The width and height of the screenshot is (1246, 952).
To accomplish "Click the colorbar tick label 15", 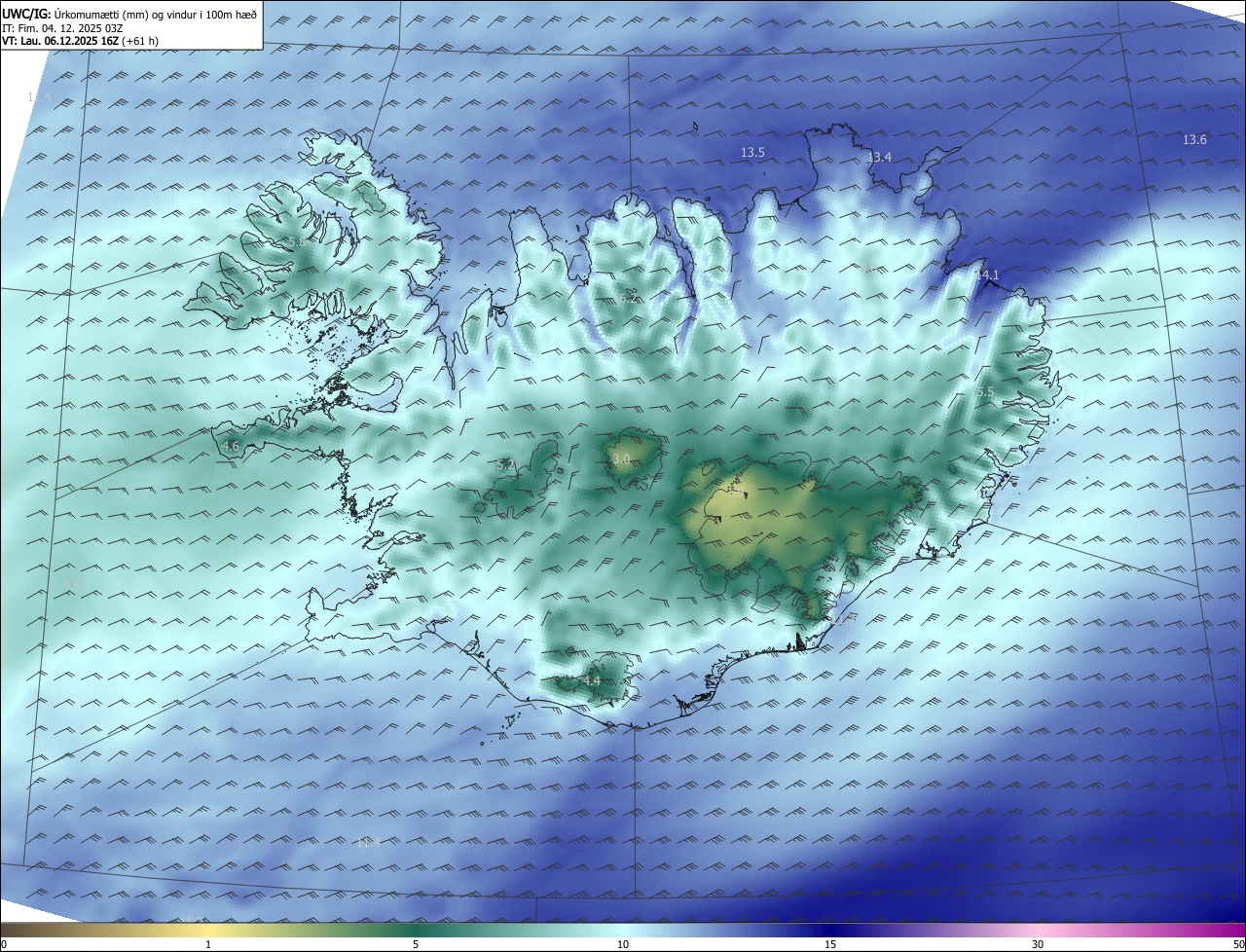I will (x=830, y=944).
